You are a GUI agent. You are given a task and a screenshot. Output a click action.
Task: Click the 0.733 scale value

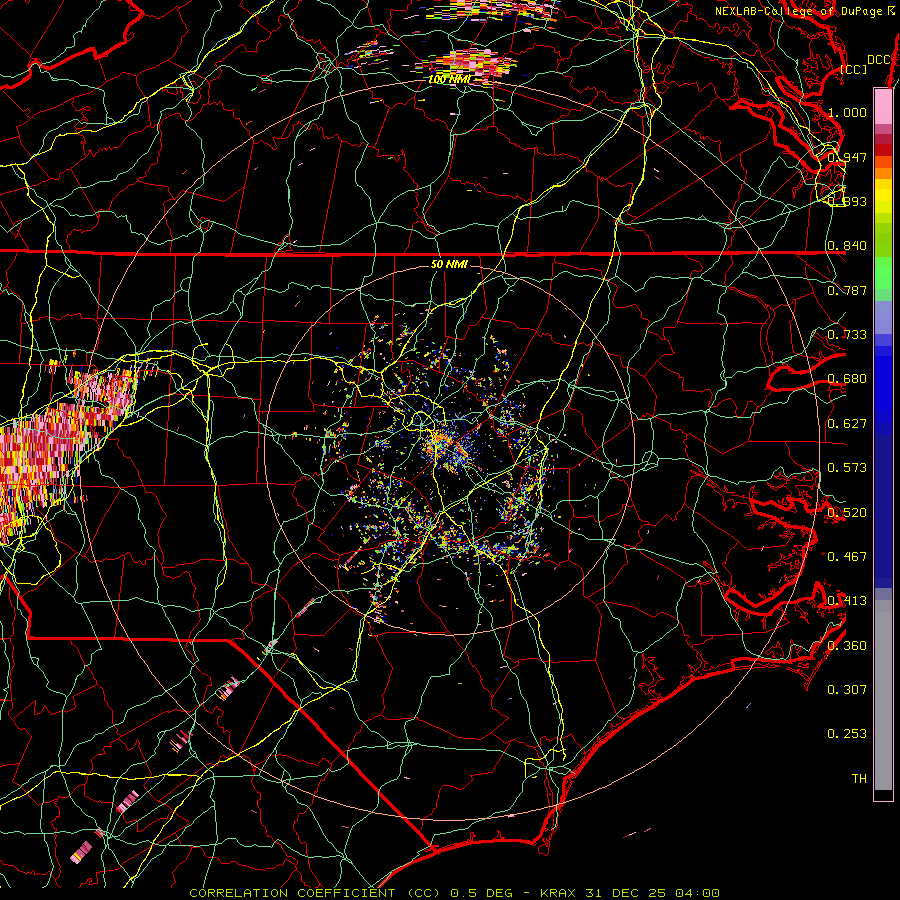[x=847, y=335]
